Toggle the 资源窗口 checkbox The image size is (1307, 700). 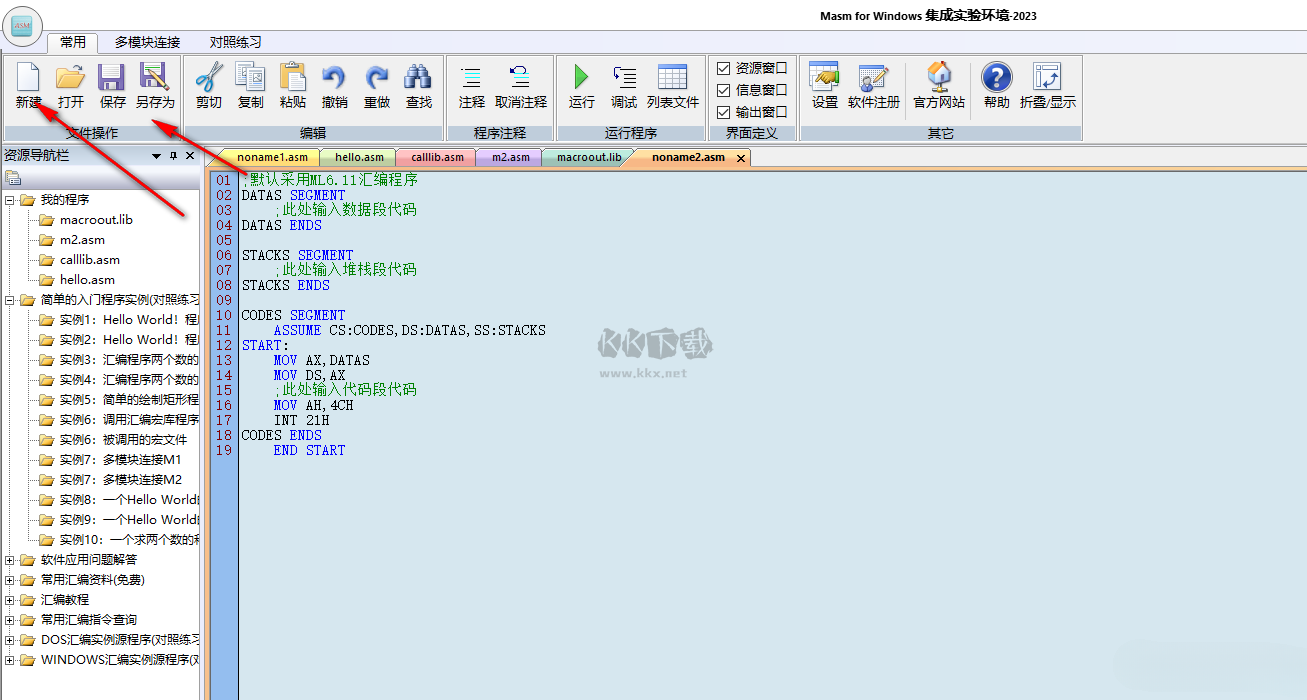pyautogui.click(x=724, y=68)
